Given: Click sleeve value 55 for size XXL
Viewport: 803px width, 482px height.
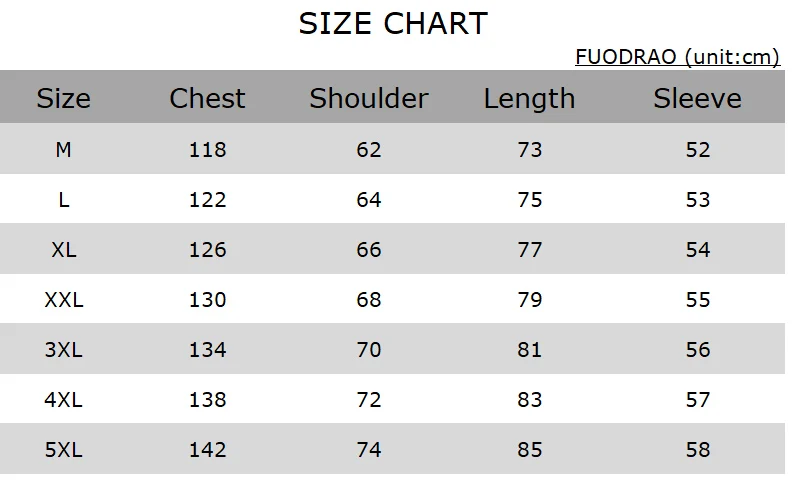Looking at the screenshot, I should (698, 300).
